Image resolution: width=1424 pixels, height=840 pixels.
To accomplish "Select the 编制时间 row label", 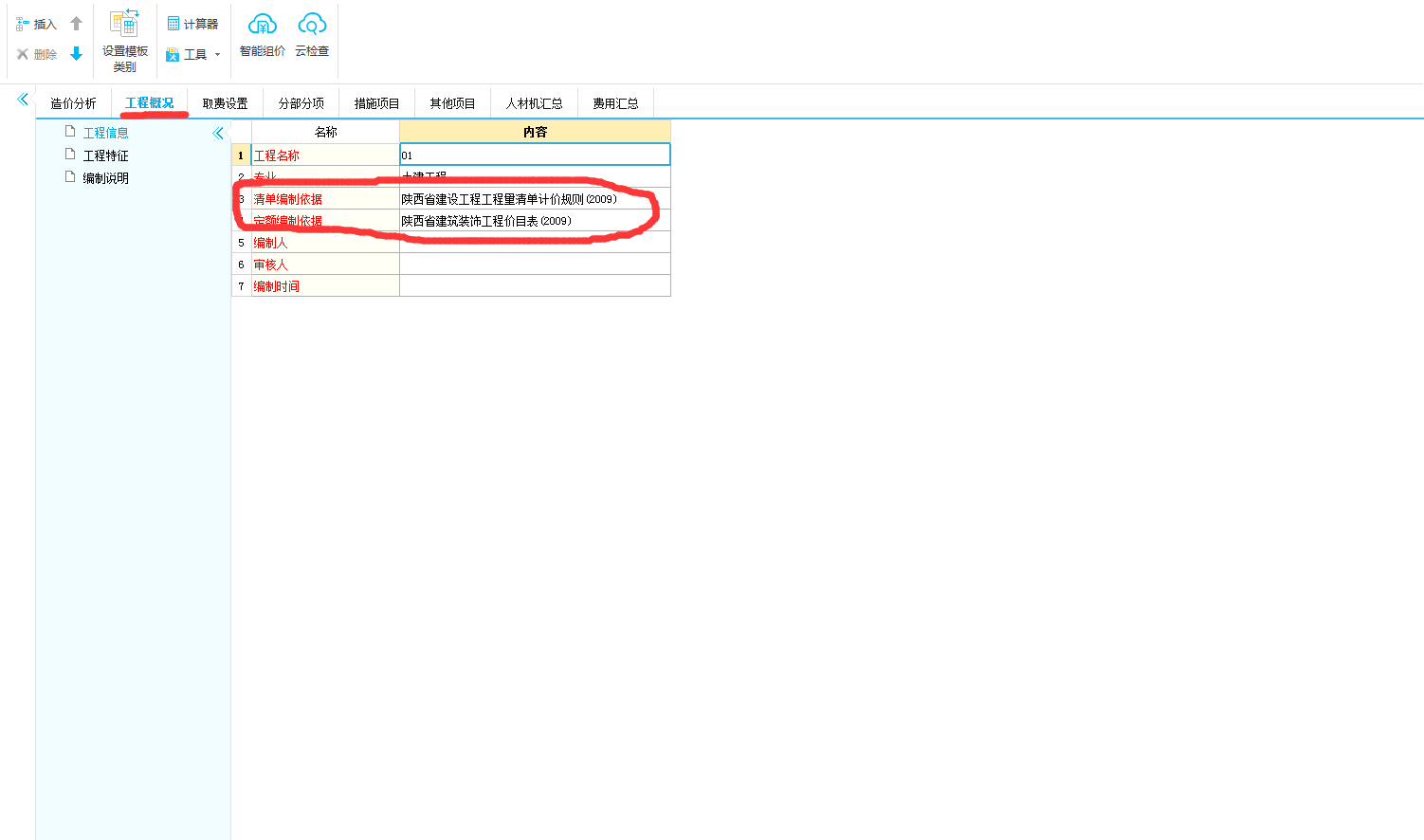I will 325,286.
